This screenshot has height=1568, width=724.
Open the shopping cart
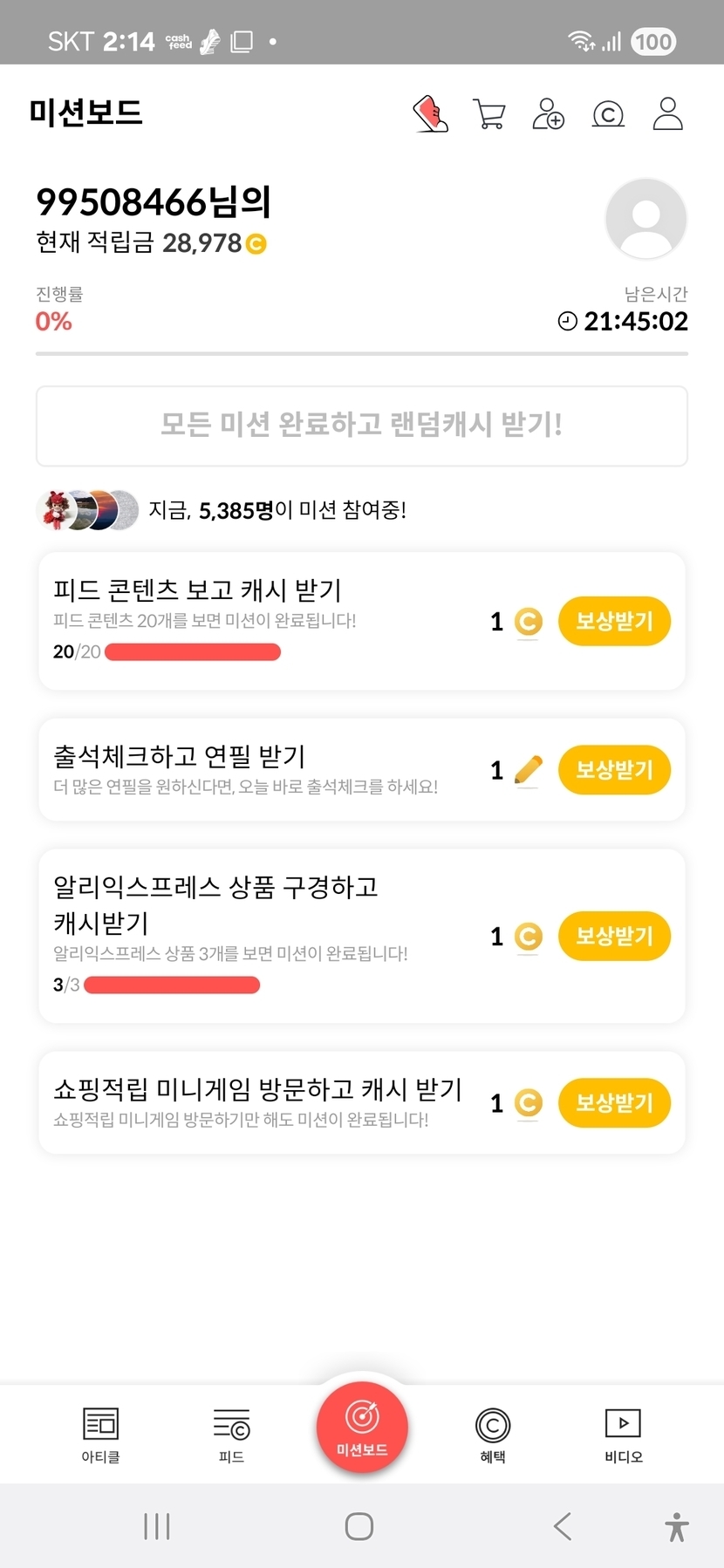pos(489,113)
